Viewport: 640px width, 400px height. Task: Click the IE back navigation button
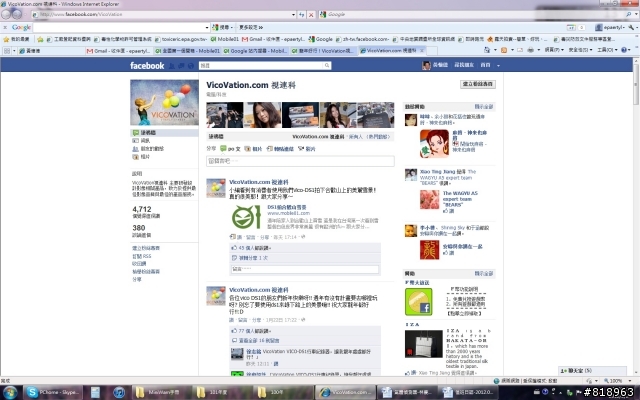click(x=6, y=14)
